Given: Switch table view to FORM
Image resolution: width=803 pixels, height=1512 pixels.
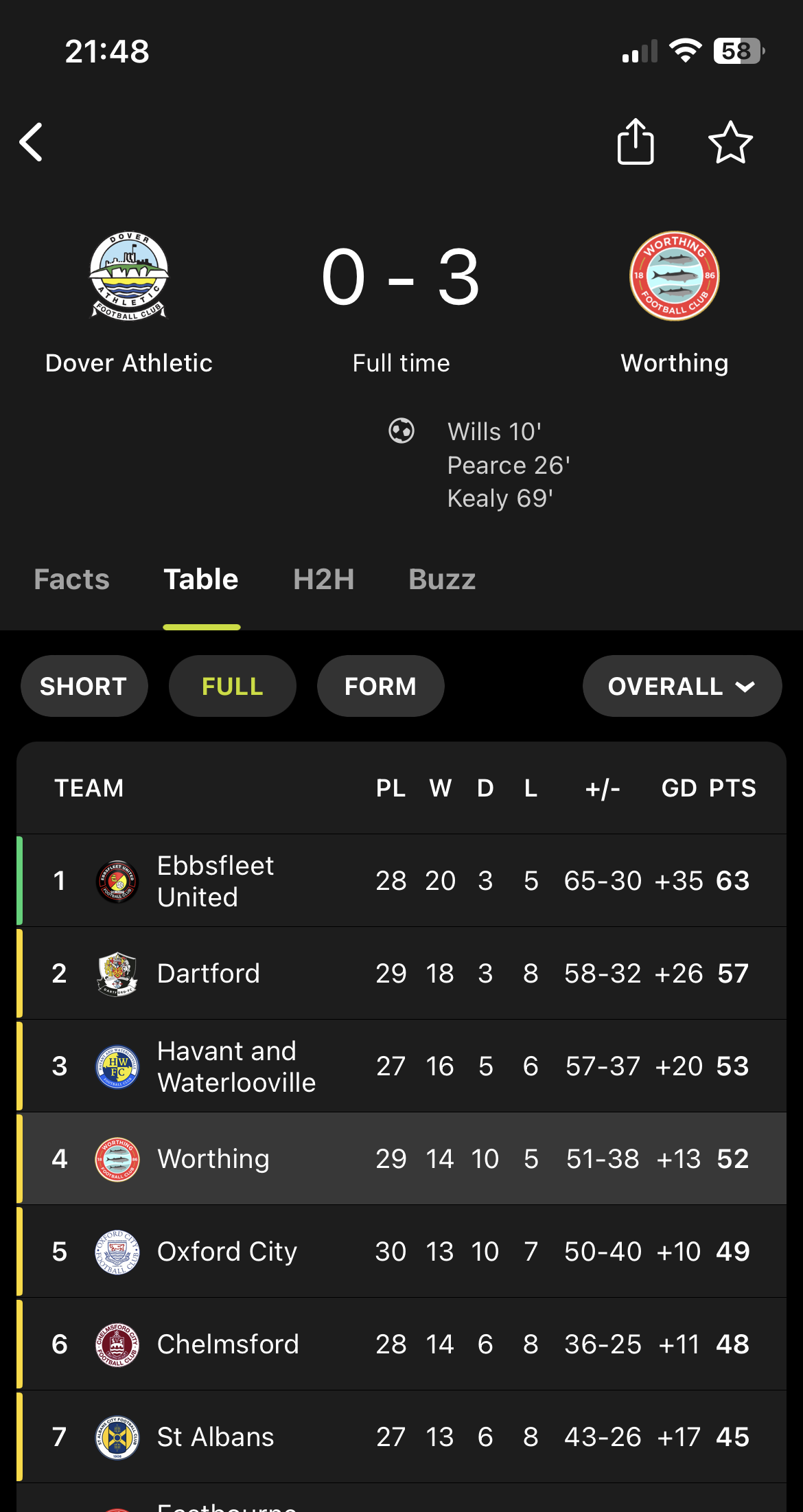Looking at the screenshot, I should pyautogui.click(x=380, y=686).
